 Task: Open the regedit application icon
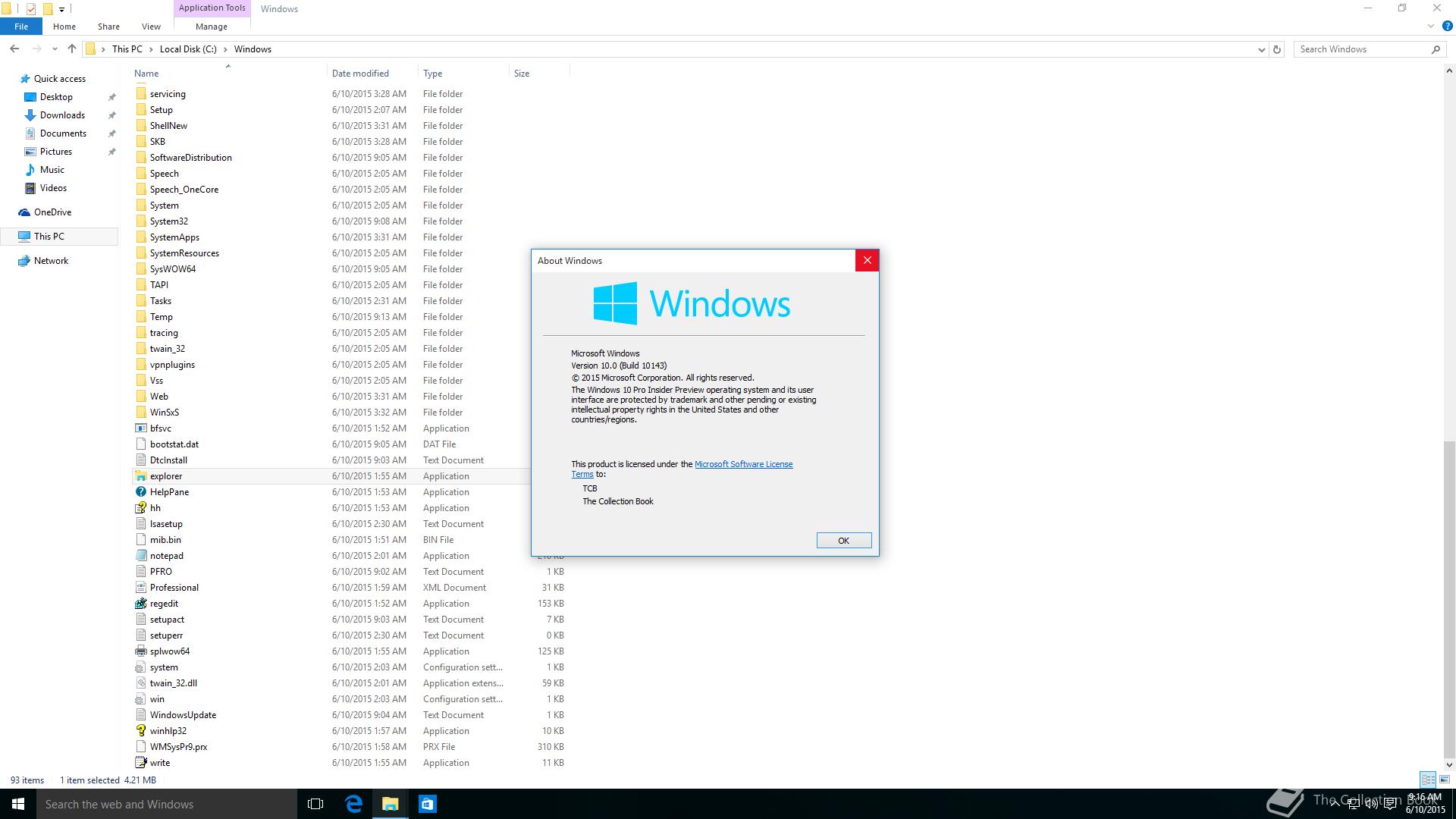click(140, 604)
